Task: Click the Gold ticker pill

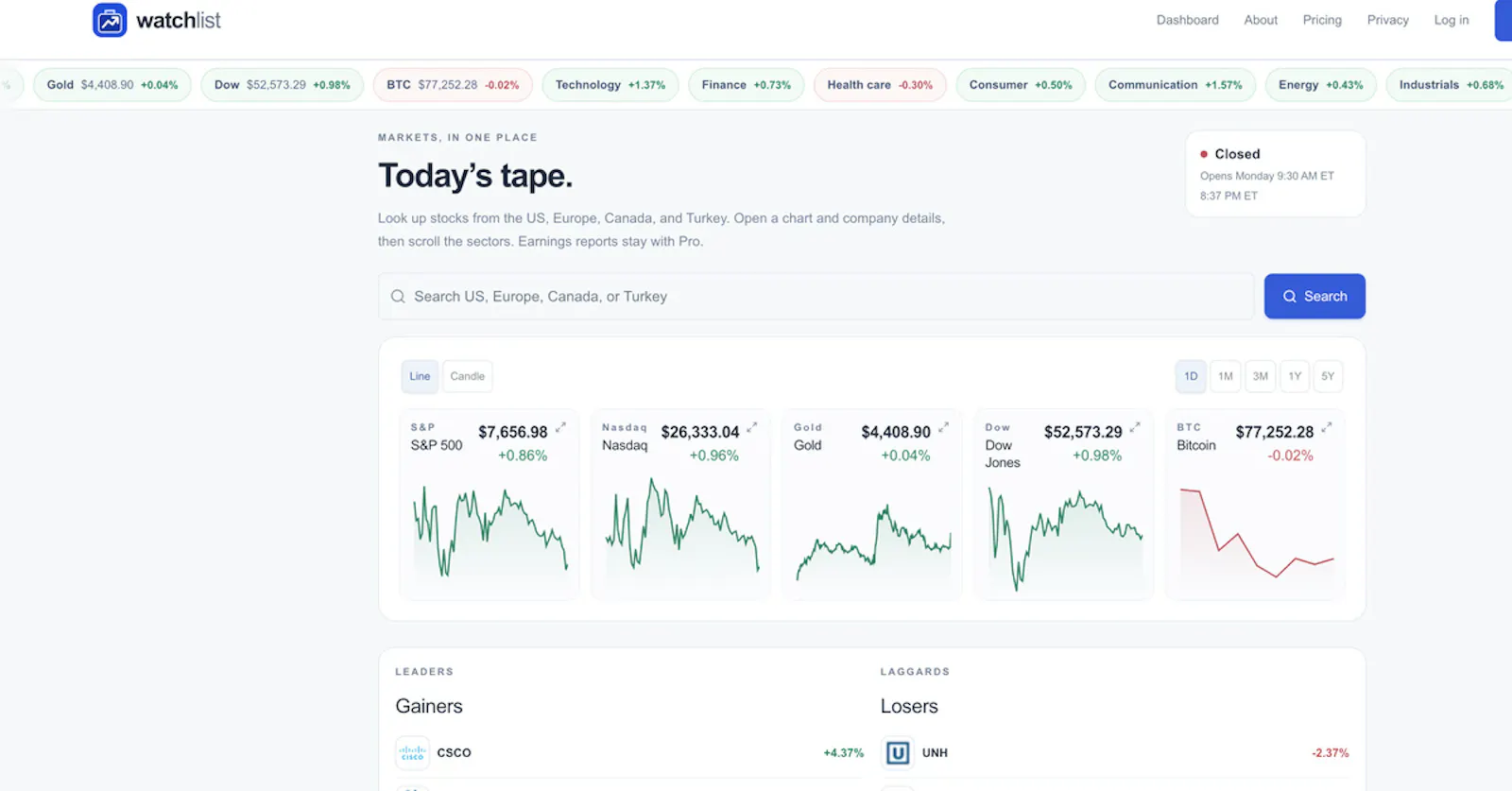Action: (112, 85)
